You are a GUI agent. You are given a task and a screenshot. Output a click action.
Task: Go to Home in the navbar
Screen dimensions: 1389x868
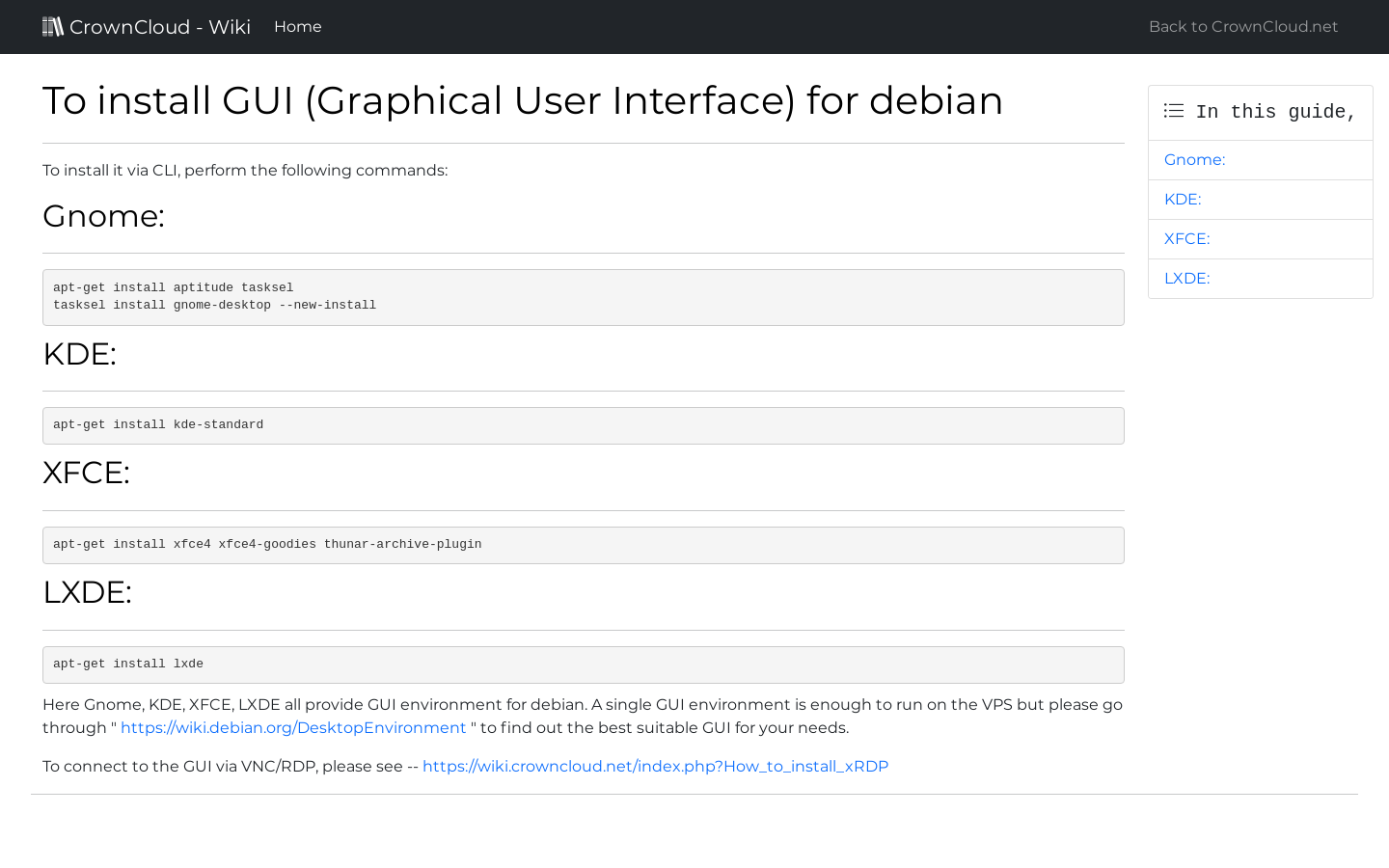[298, 27]
